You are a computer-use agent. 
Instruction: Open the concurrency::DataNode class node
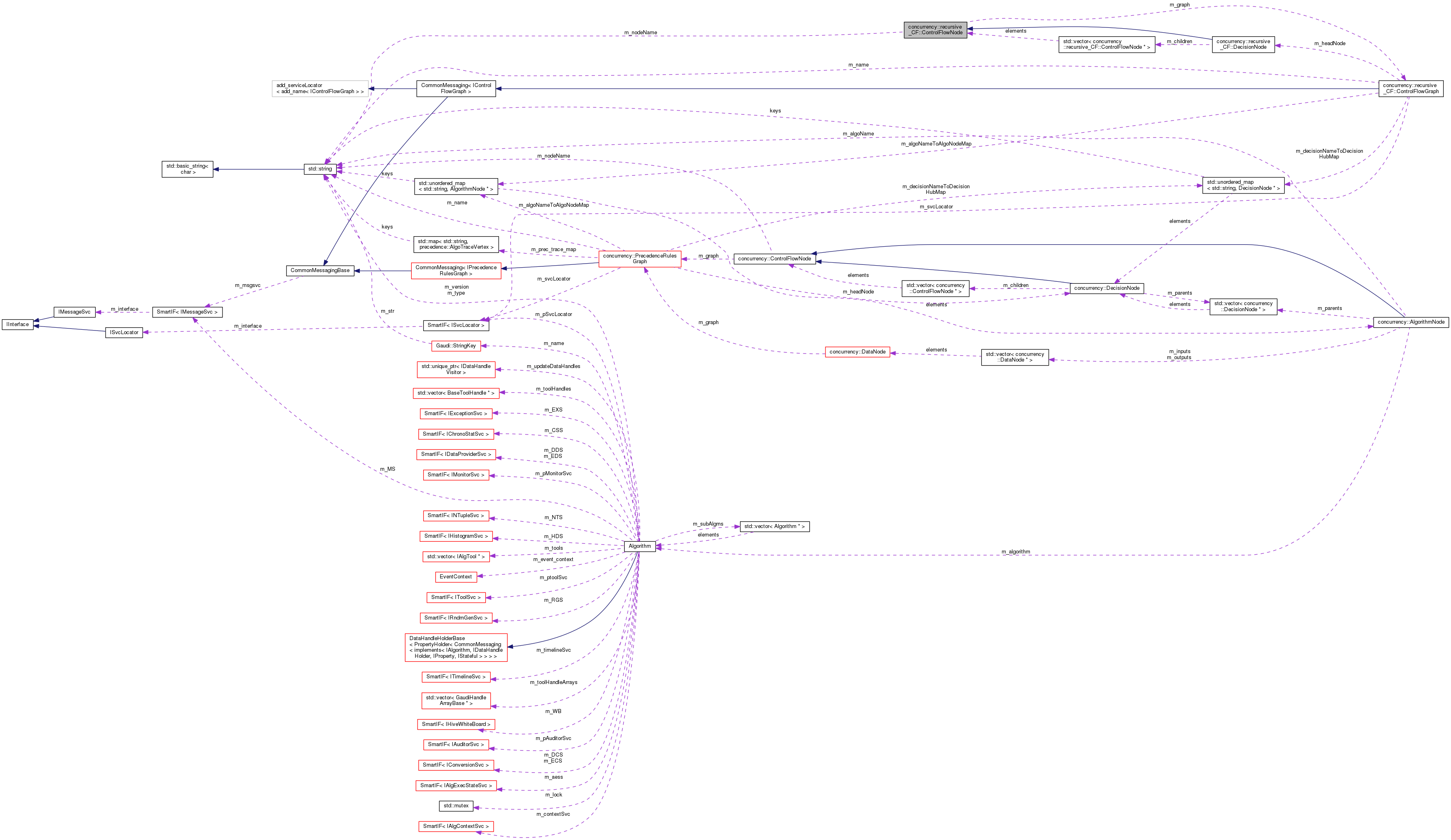coord(857,352)
